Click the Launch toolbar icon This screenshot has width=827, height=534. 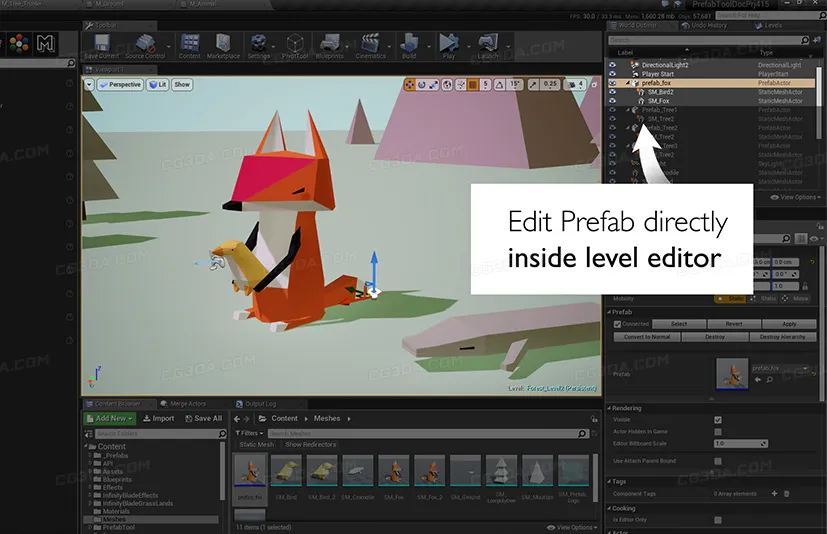tap(488, 46)
